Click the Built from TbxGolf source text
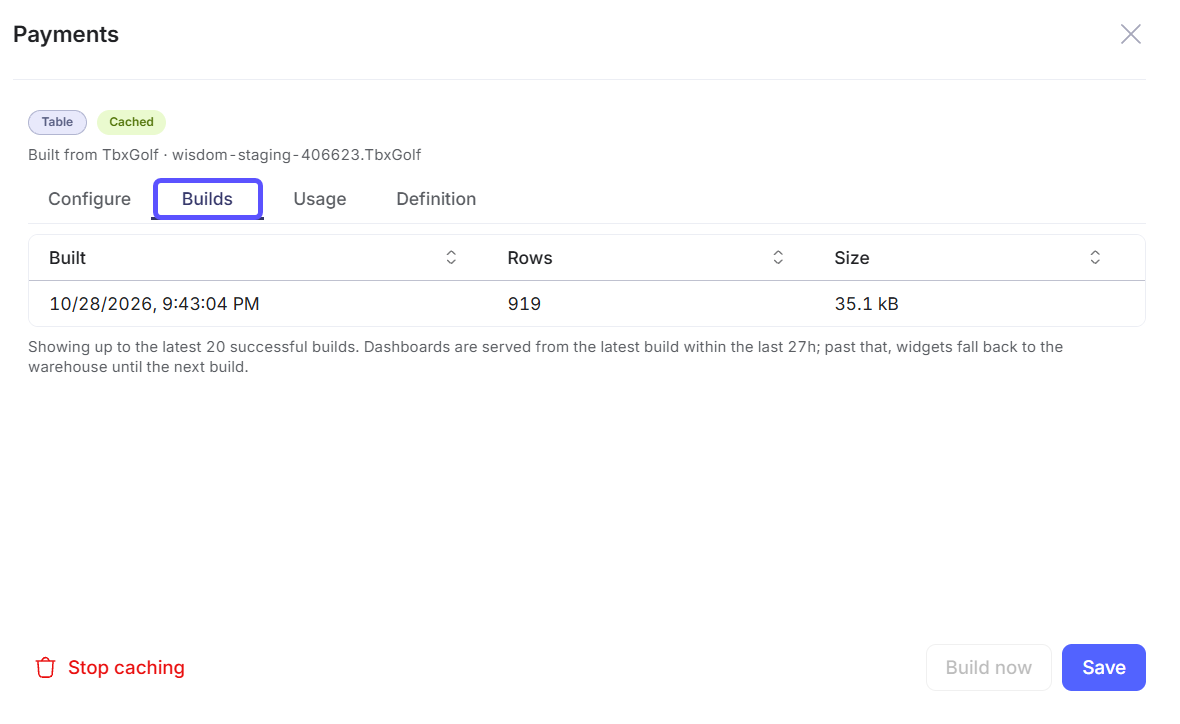Viewport: 1180px width, 724px height. [x=224, y=155]
